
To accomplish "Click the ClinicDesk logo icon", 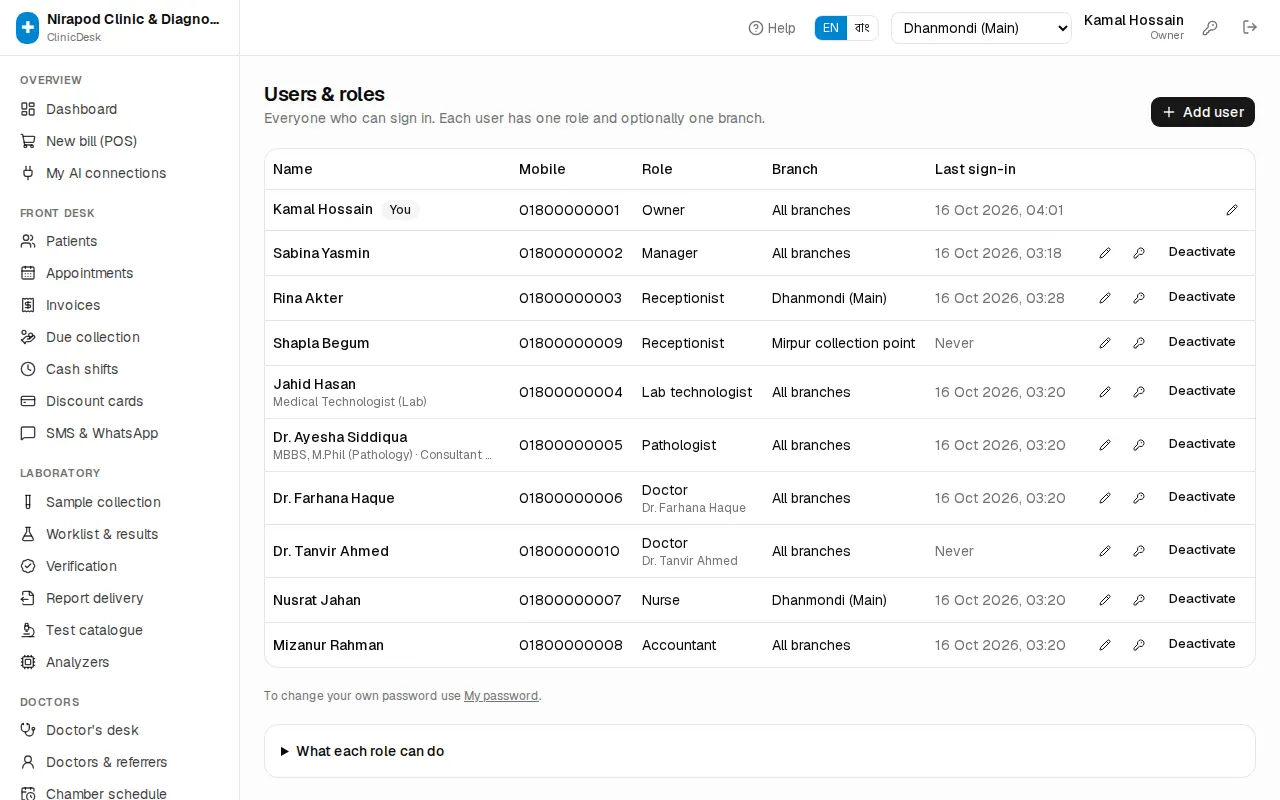I will (28, 28).
